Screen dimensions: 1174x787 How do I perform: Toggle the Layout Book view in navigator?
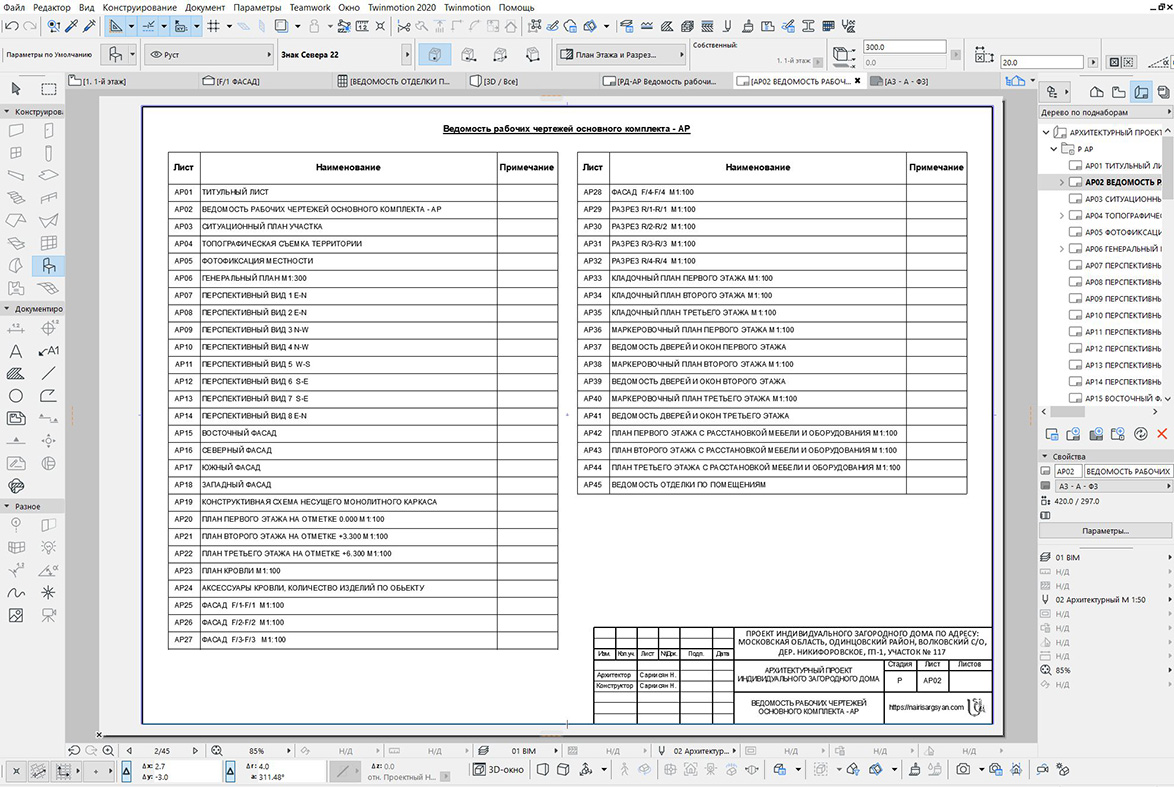[1141, 92]
